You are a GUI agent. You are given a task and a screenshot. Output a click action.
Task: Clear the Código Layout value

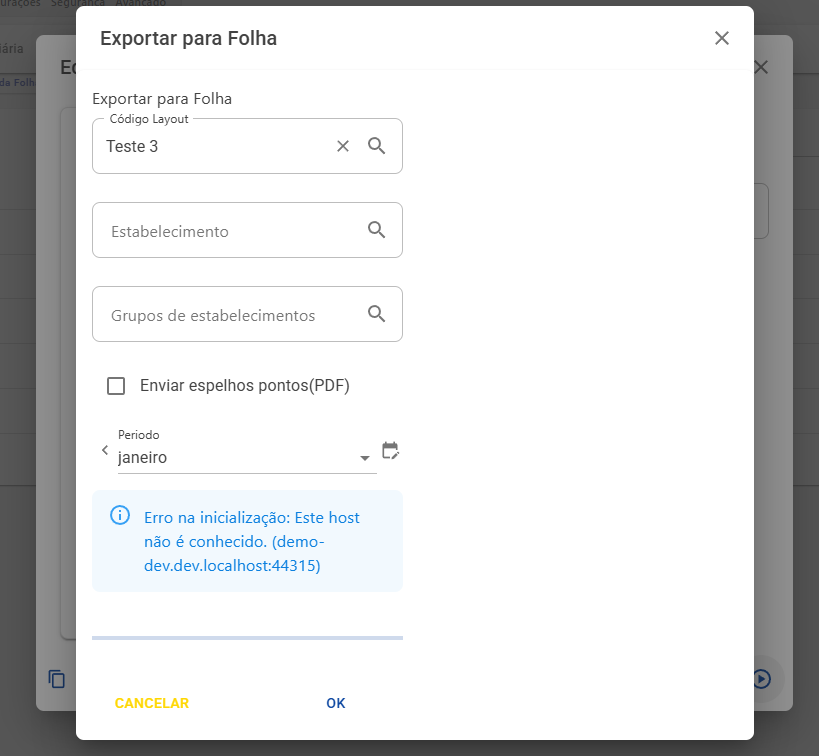pos(343,146)
